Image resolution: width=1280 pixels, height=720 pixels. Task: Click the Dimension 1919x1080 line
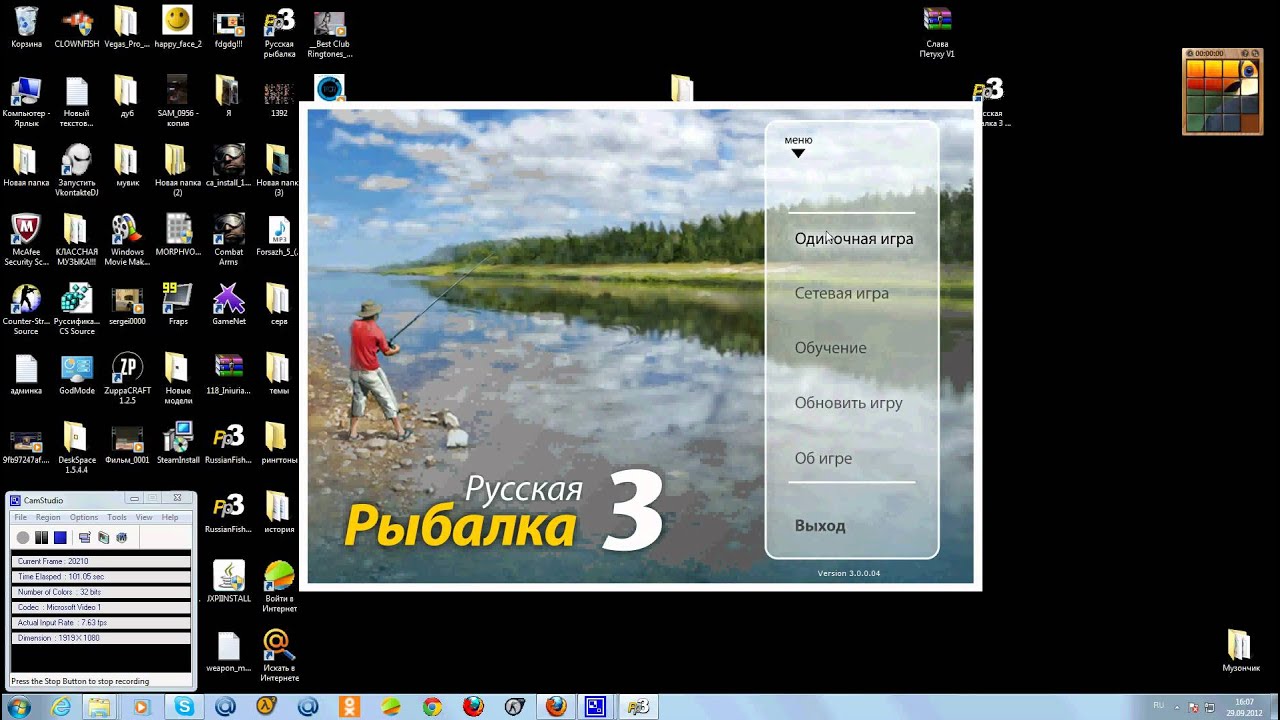click(100, 638)
